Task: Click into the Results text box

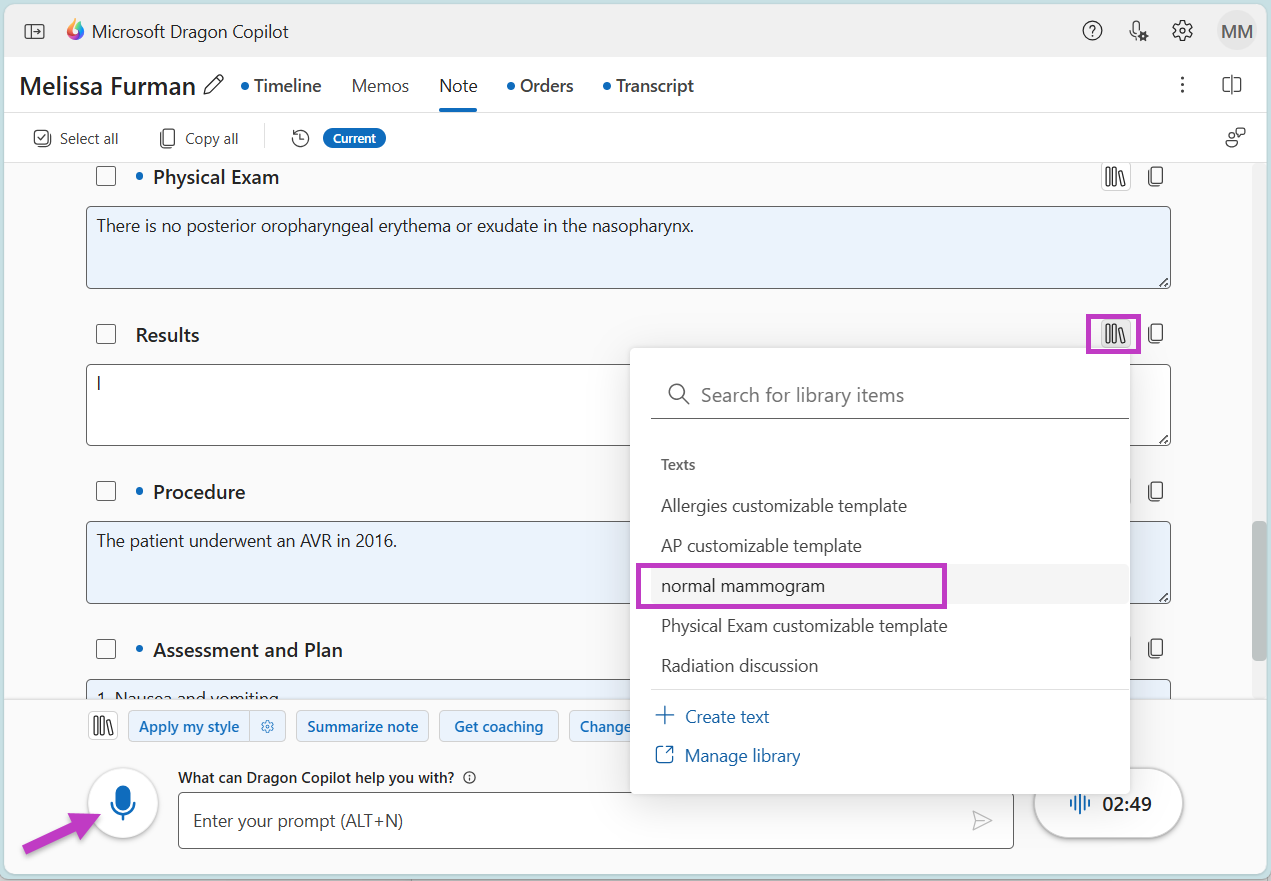Action: pyautogui.click(x=360, y=405)
